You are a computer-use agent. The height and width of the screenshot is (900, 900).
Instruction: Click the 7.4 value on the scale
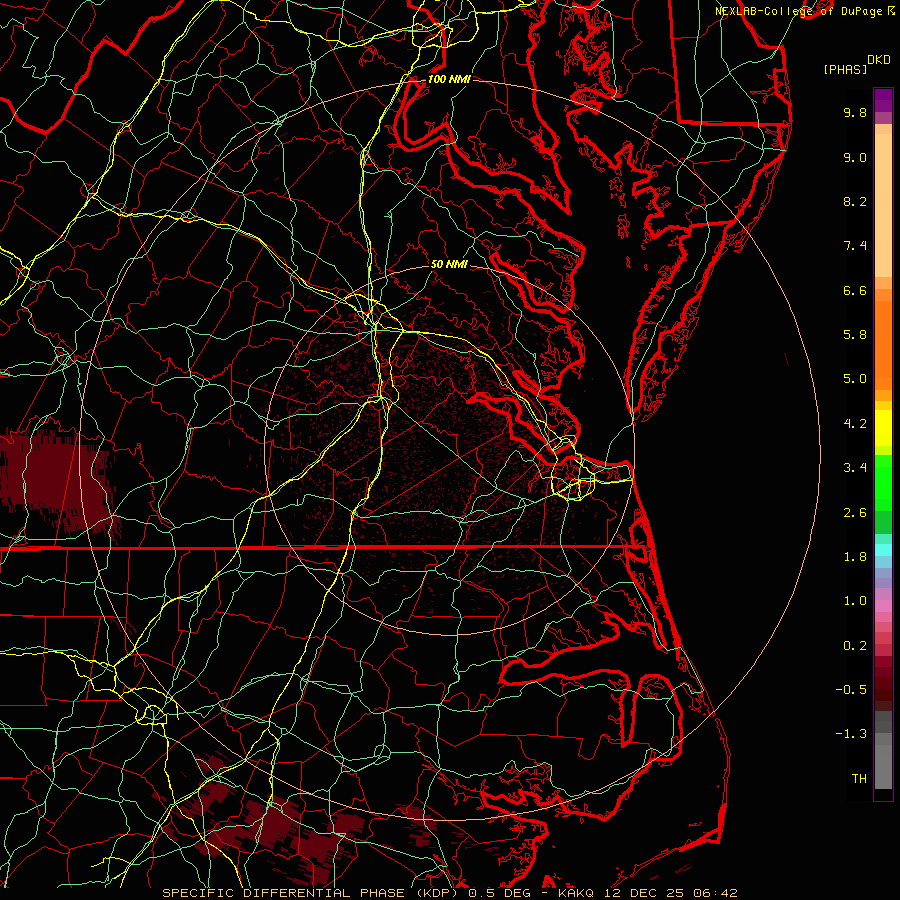pyautogui.click(x=855, y=246)
